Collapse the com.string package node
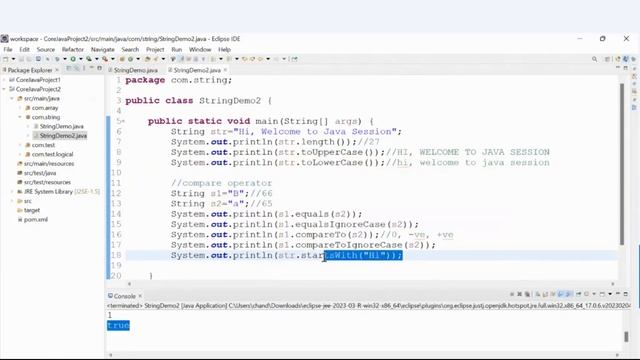The height and width of the screenshot is (360, 640). coord(20,117)
